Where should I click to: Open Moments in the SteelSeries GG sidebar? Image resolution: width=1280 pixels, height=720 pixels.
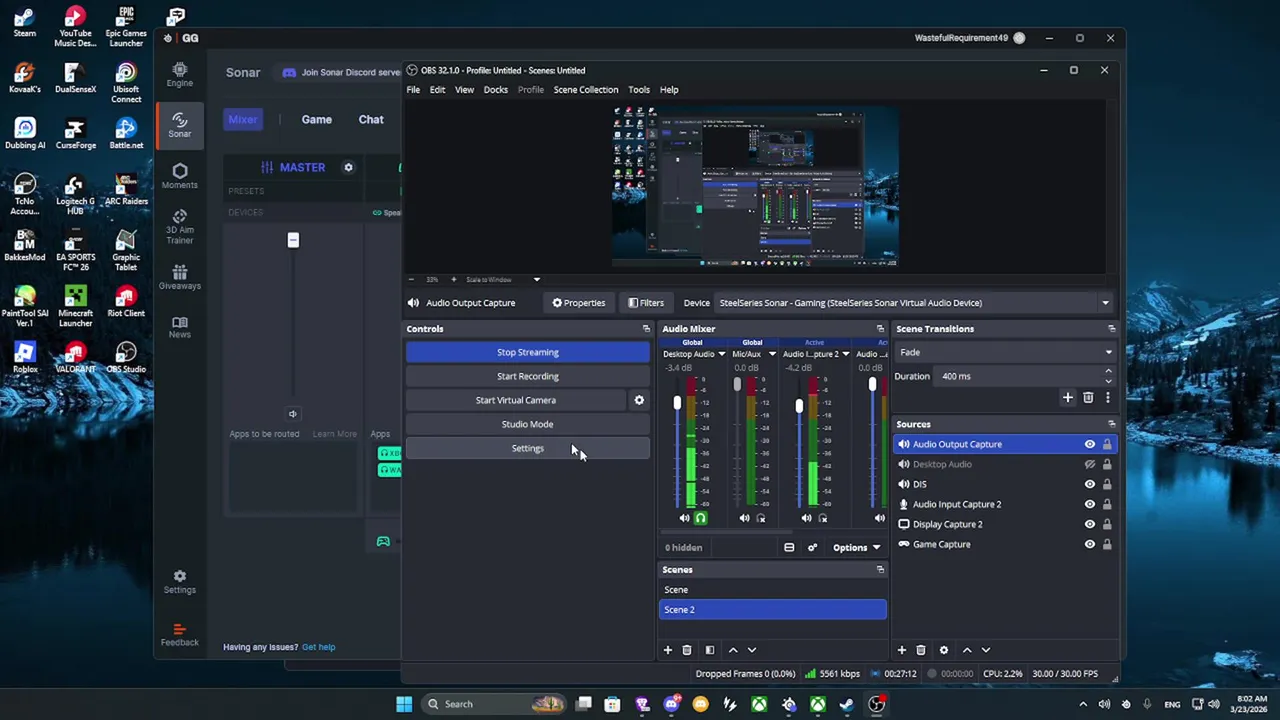179,176
